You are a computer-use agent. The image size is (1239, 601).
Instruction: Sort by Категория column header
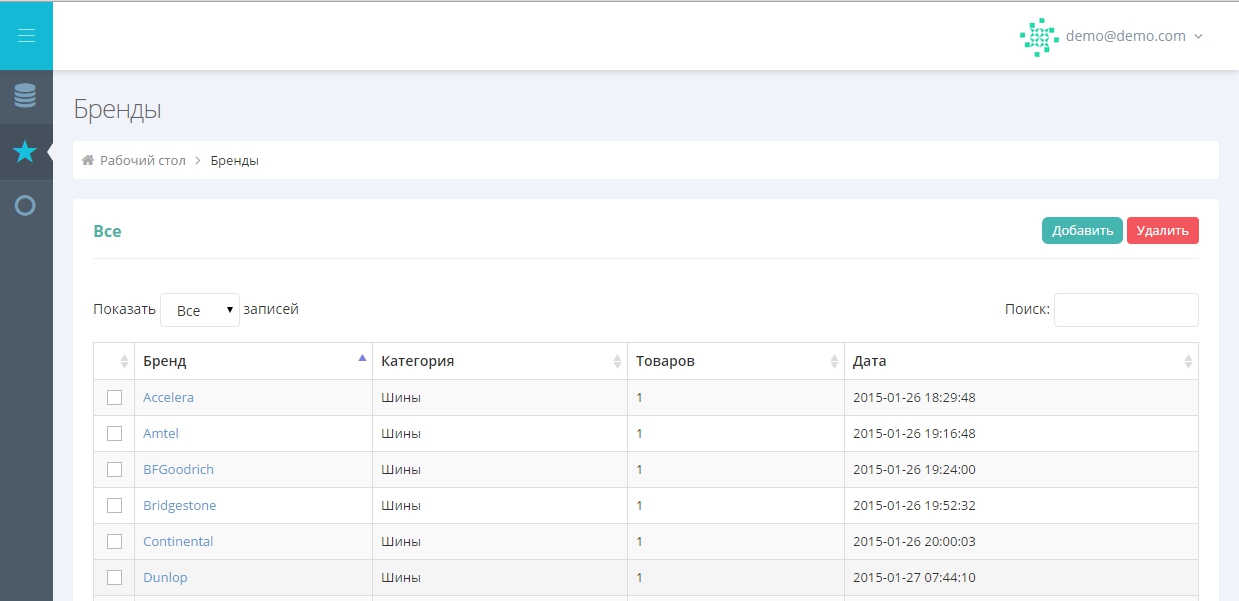pyautogui.click(x=499, y=361)
